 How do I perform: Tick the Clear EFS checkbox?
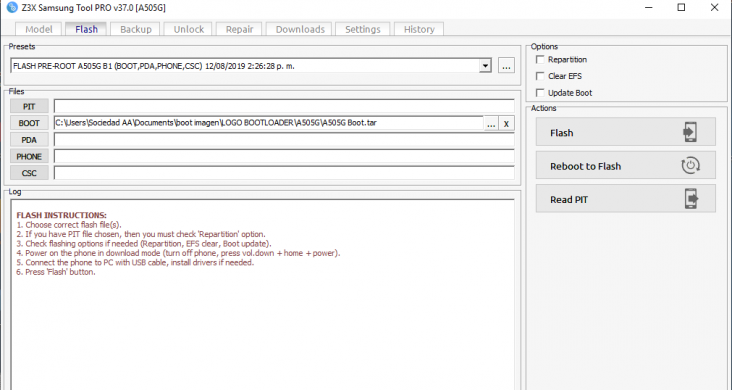pyautogui.click(x=540, y=76)
